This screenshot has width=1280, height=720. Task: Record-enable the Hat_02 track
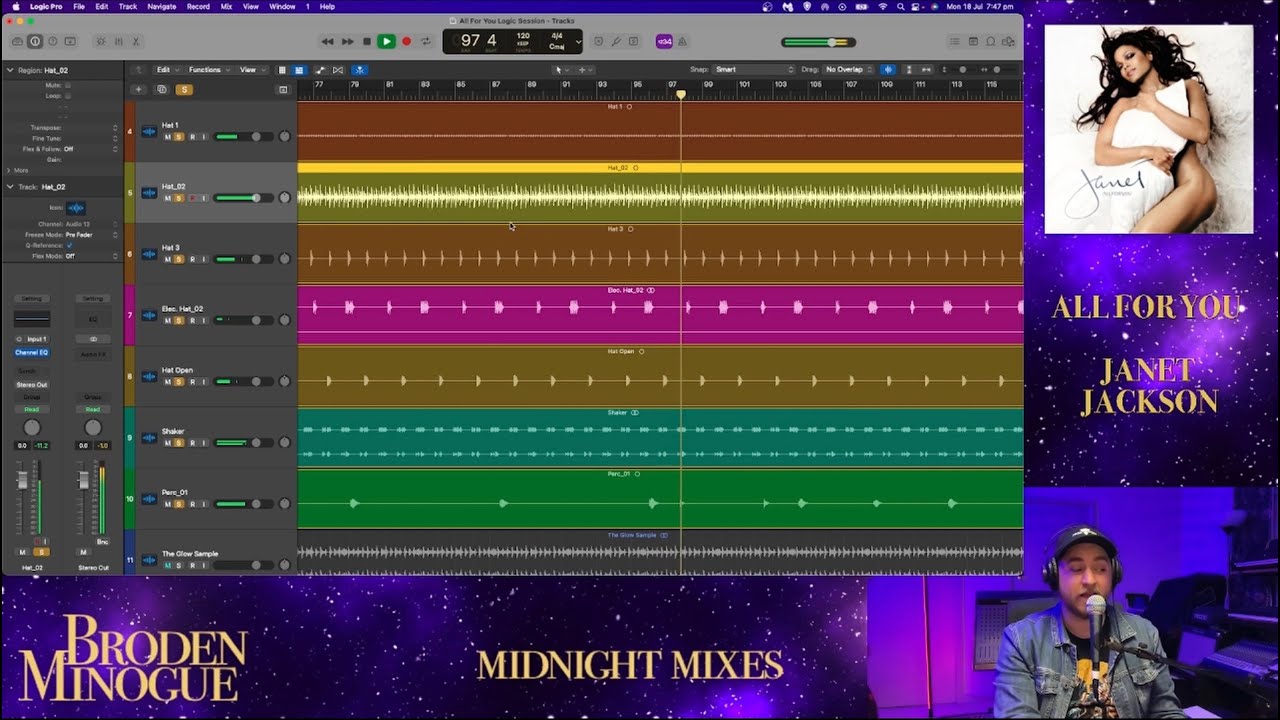click(x=191, y=198)
